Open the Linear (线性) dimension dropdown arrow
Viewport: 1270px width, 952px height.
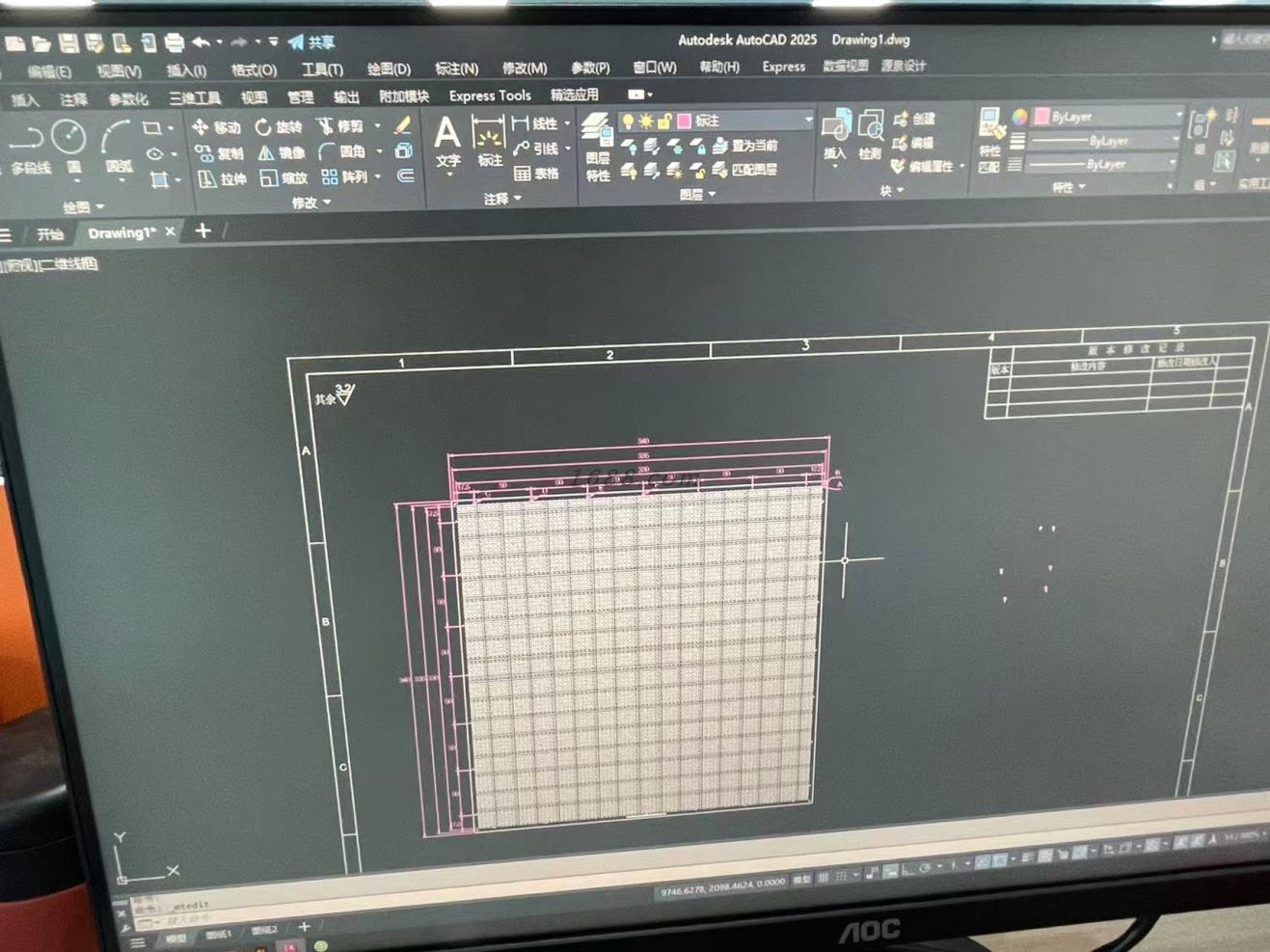567,123
